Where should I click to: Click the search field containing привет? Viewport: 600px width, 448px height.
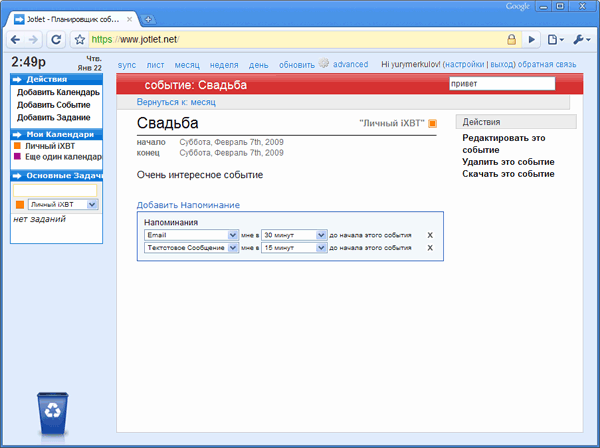click(502, 83)
